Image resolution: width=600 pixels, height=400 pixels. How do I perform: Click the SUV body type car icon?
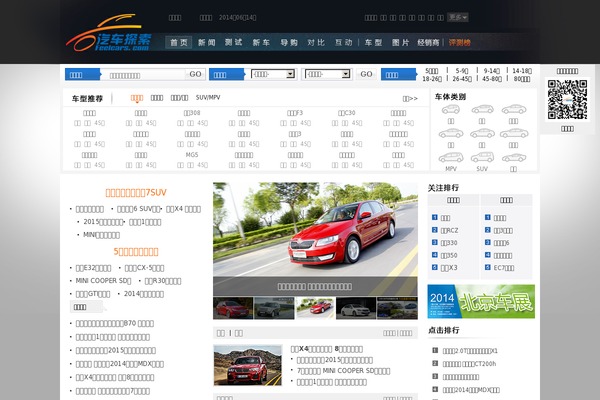pyautogui.click(x=482, y=157)
